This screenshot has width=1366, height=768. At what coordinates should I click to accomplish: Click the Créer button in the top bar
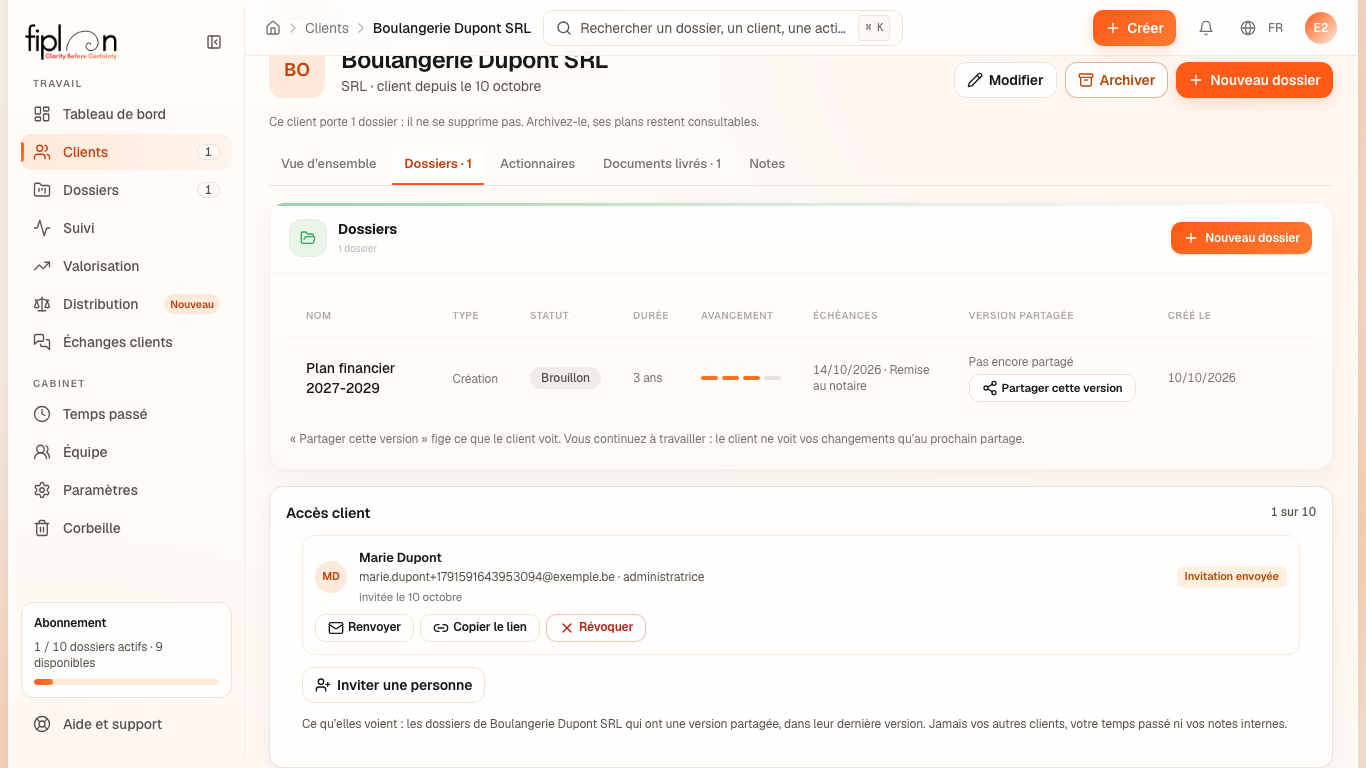coord(1134,28)
